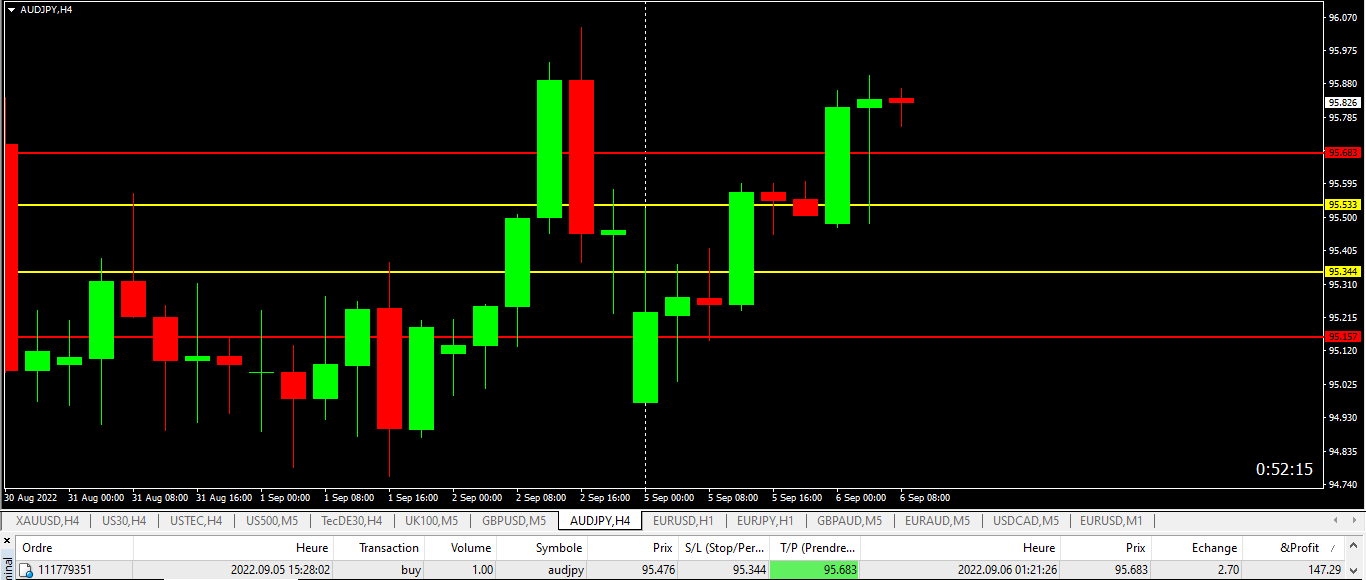Viewport: 1366px width, 580px height.
Task: Open the EURUSD,M1 chart tab
Action: point(1111,521)
